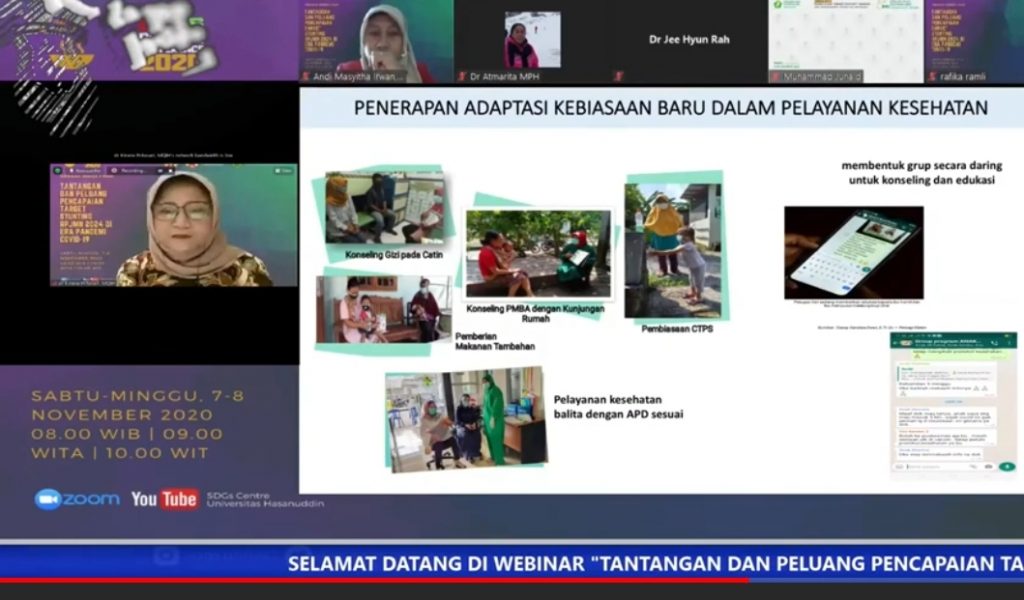
Task: Click muted microphone icon on Andi Masyitha's tile
Action: tap(306, 77)
